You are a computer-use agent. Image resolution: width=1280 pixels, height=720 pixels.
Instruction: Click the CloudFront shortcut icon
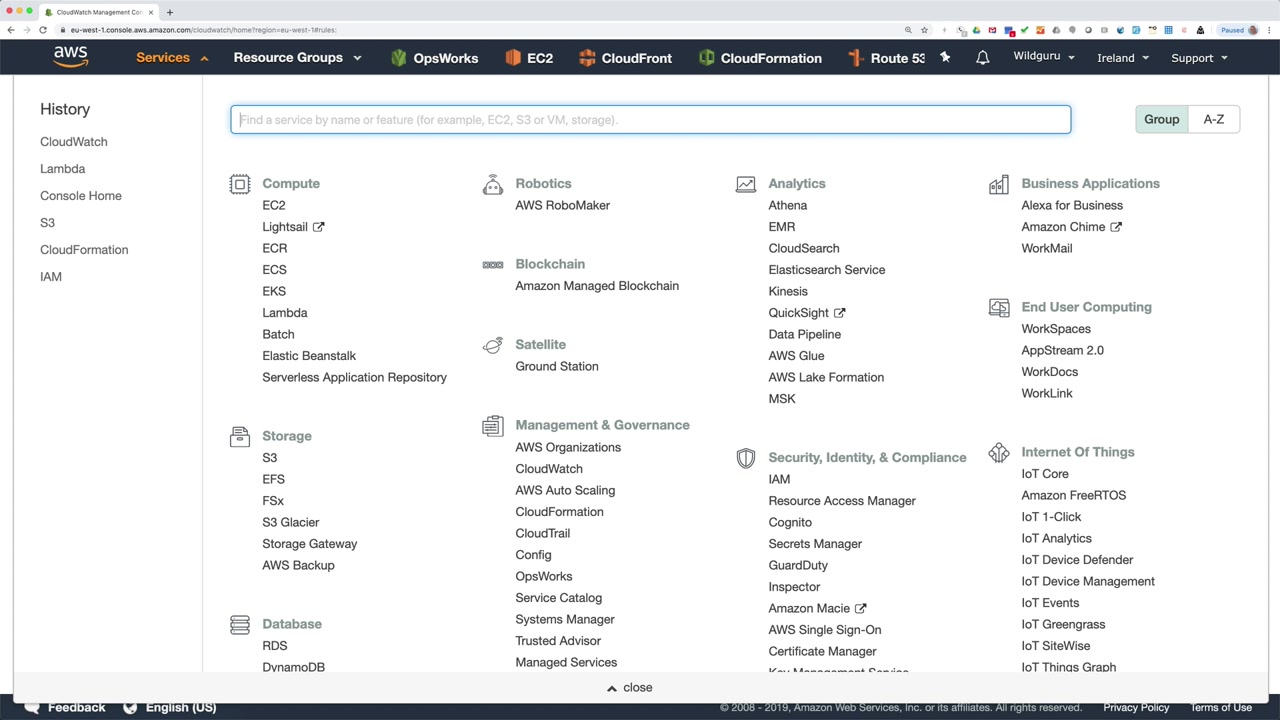coord(587,58)
